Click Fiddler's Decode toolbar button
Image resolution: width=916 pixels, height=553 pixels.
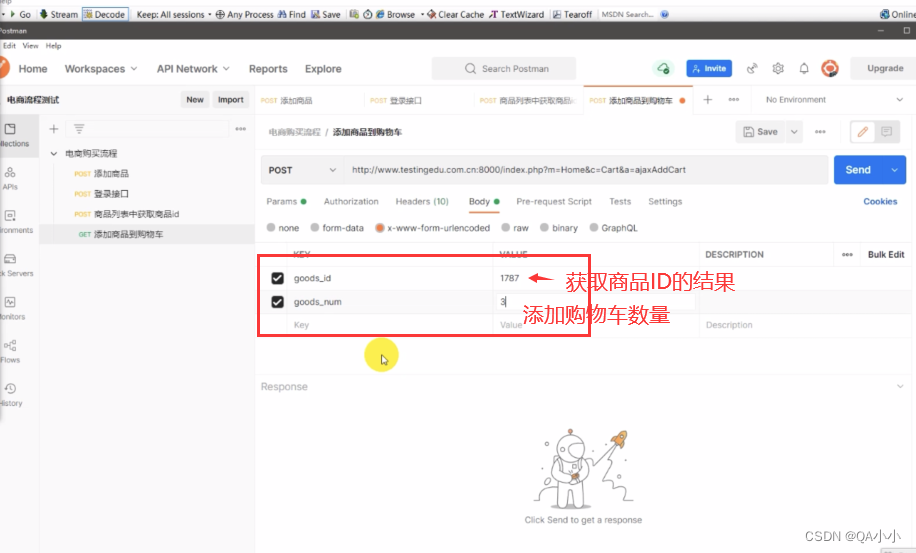(x=105, y=14)
